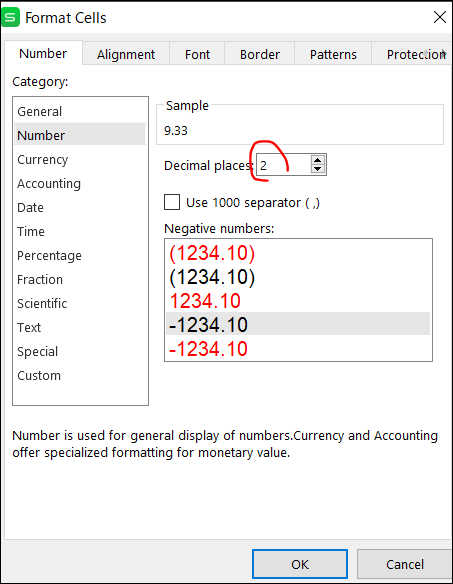The height and width of the screenshot is (584, 453).
Task: Choose the Text category
Action: [80, 327]
